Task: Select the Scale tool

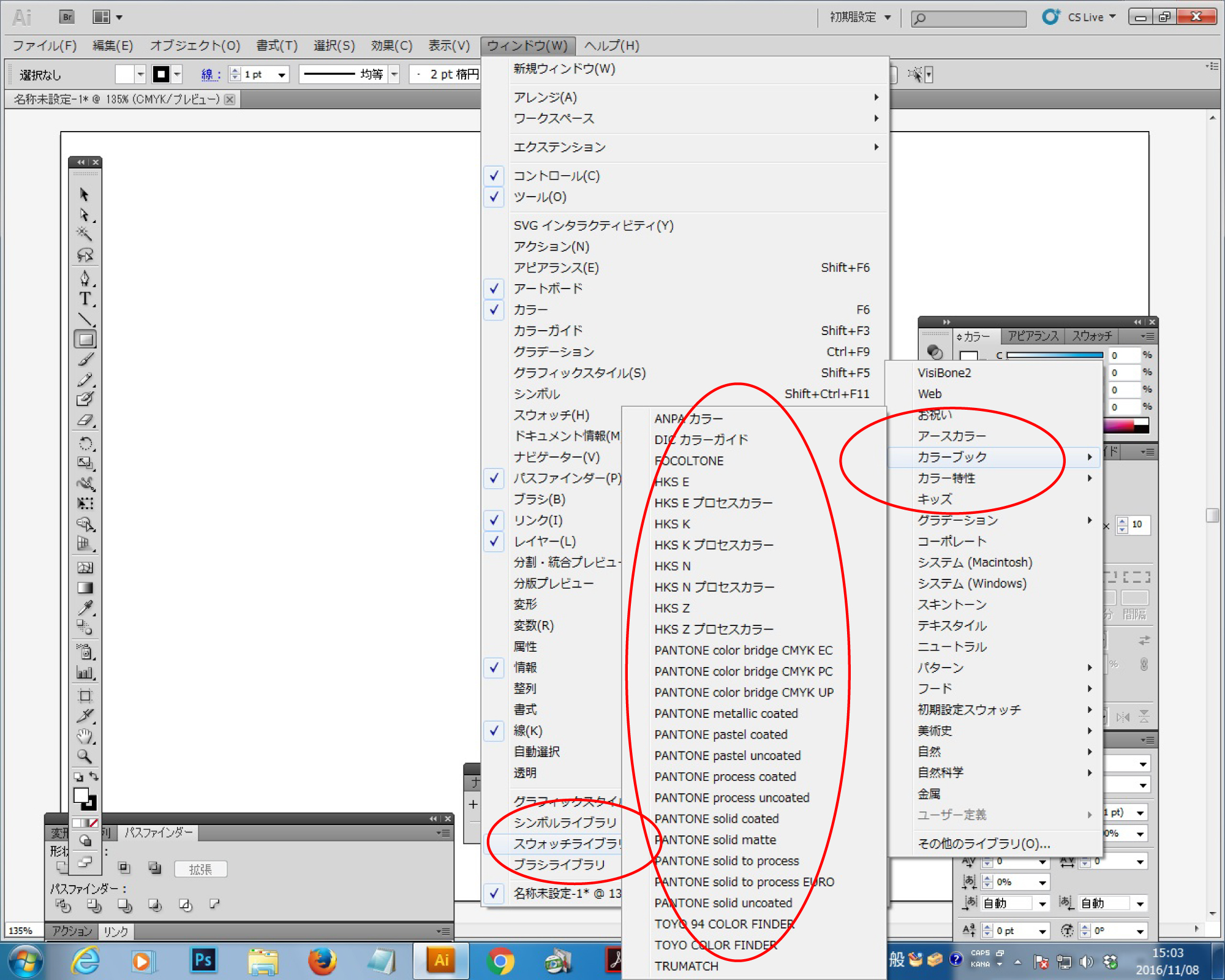Action: (x=85, y=464)
